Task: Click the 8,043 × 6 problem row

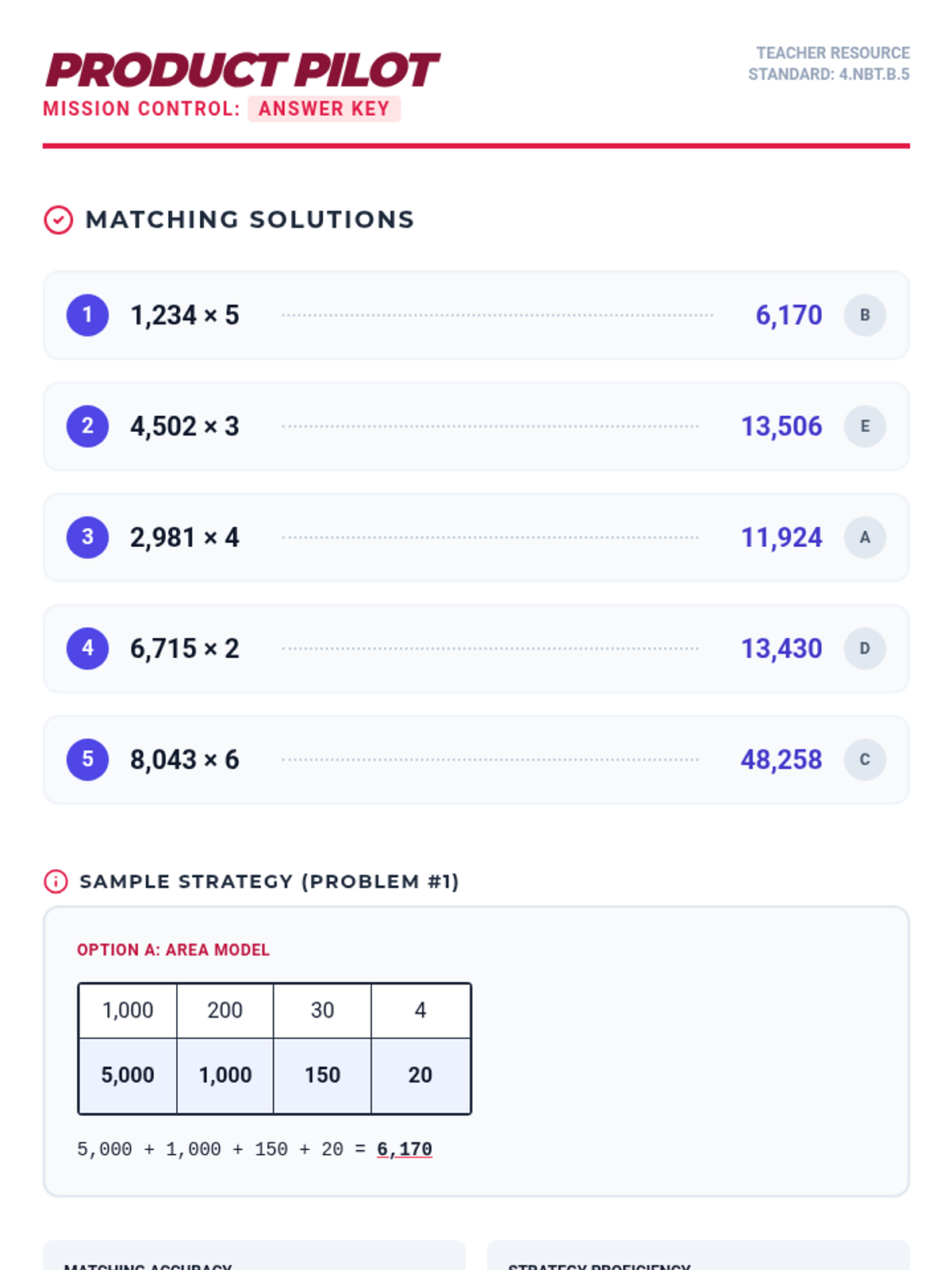Action: click(476, 760)
